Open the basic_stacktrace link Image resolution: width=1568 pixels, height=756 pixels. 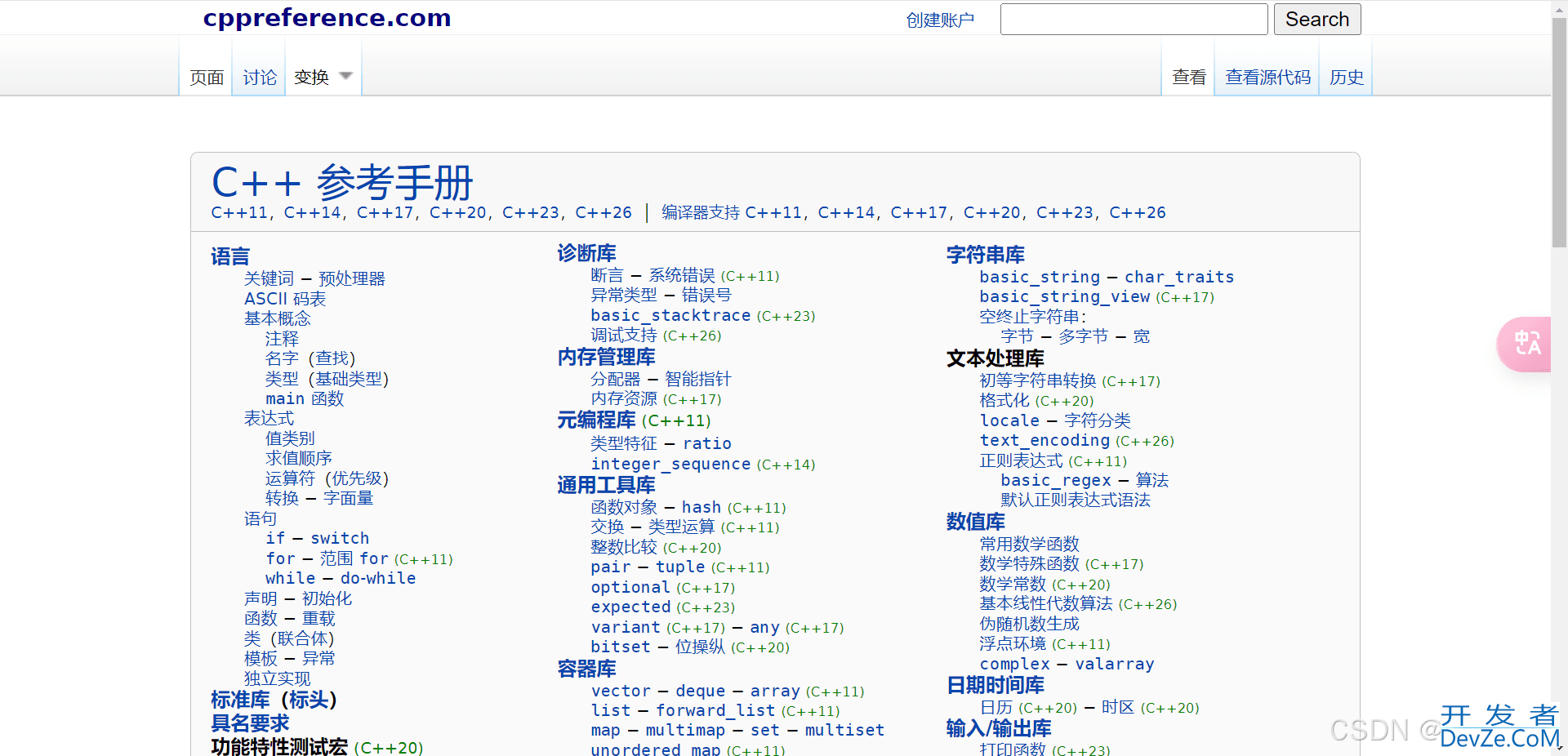(x=670, y=316)
